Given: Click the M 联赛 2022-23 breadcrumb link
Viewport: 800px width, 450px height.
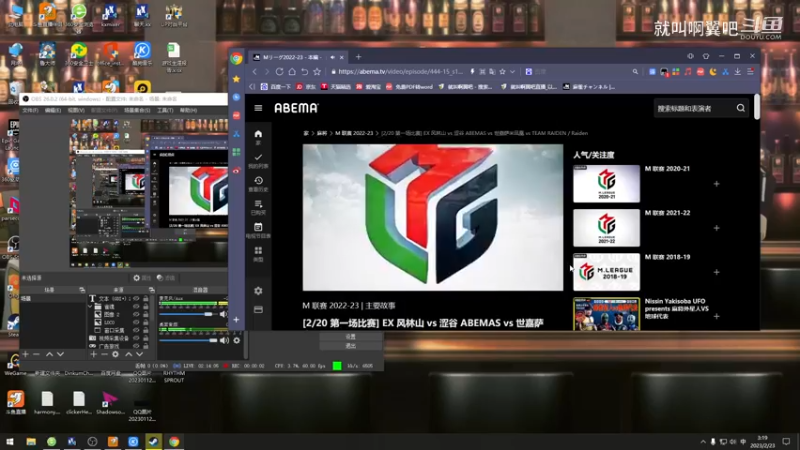Looking at the screenshot, I should pyautogui.click(x=354, y=133).
